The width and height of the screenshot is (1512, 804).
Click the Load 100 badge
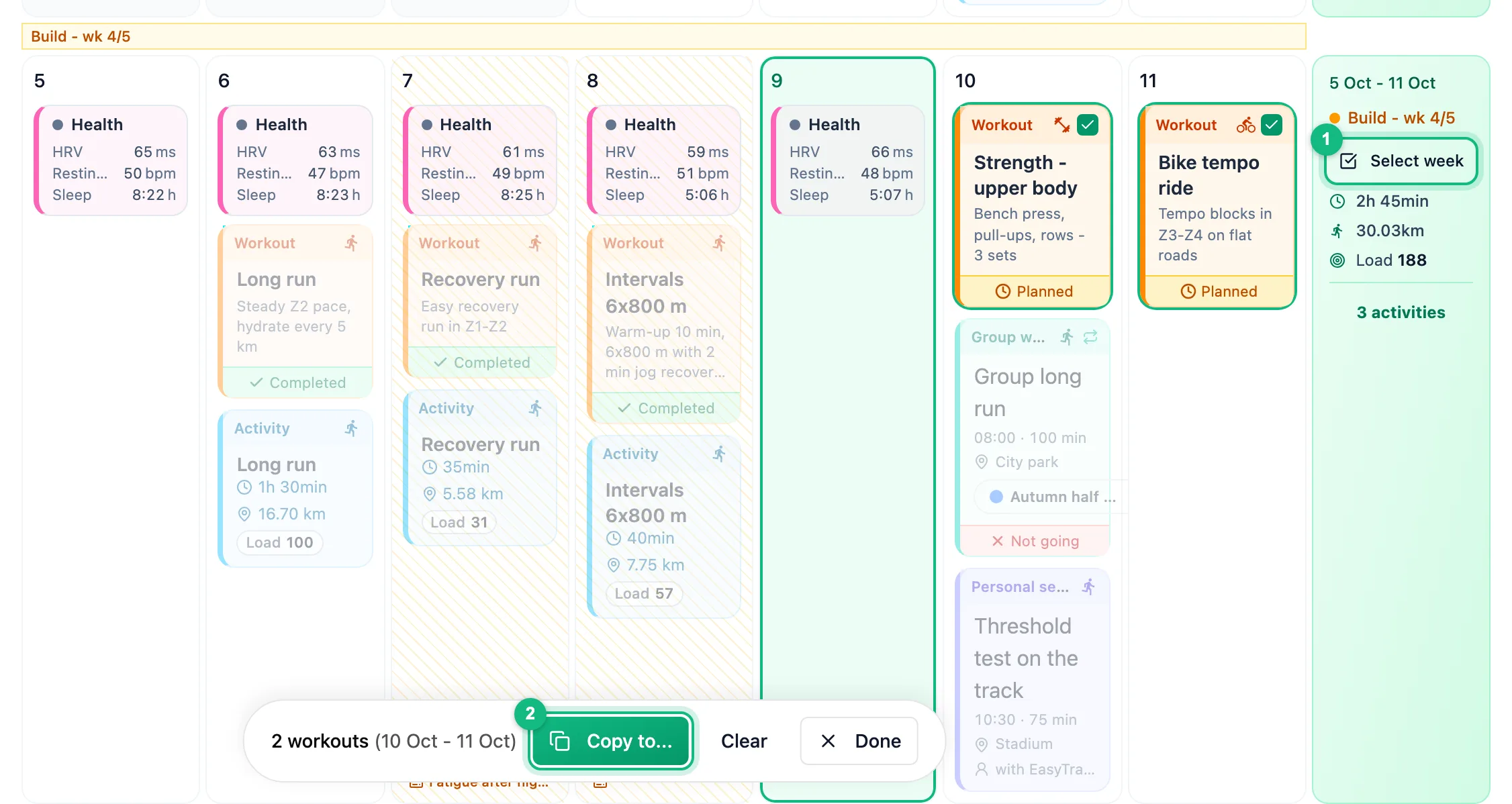(280, 542)
